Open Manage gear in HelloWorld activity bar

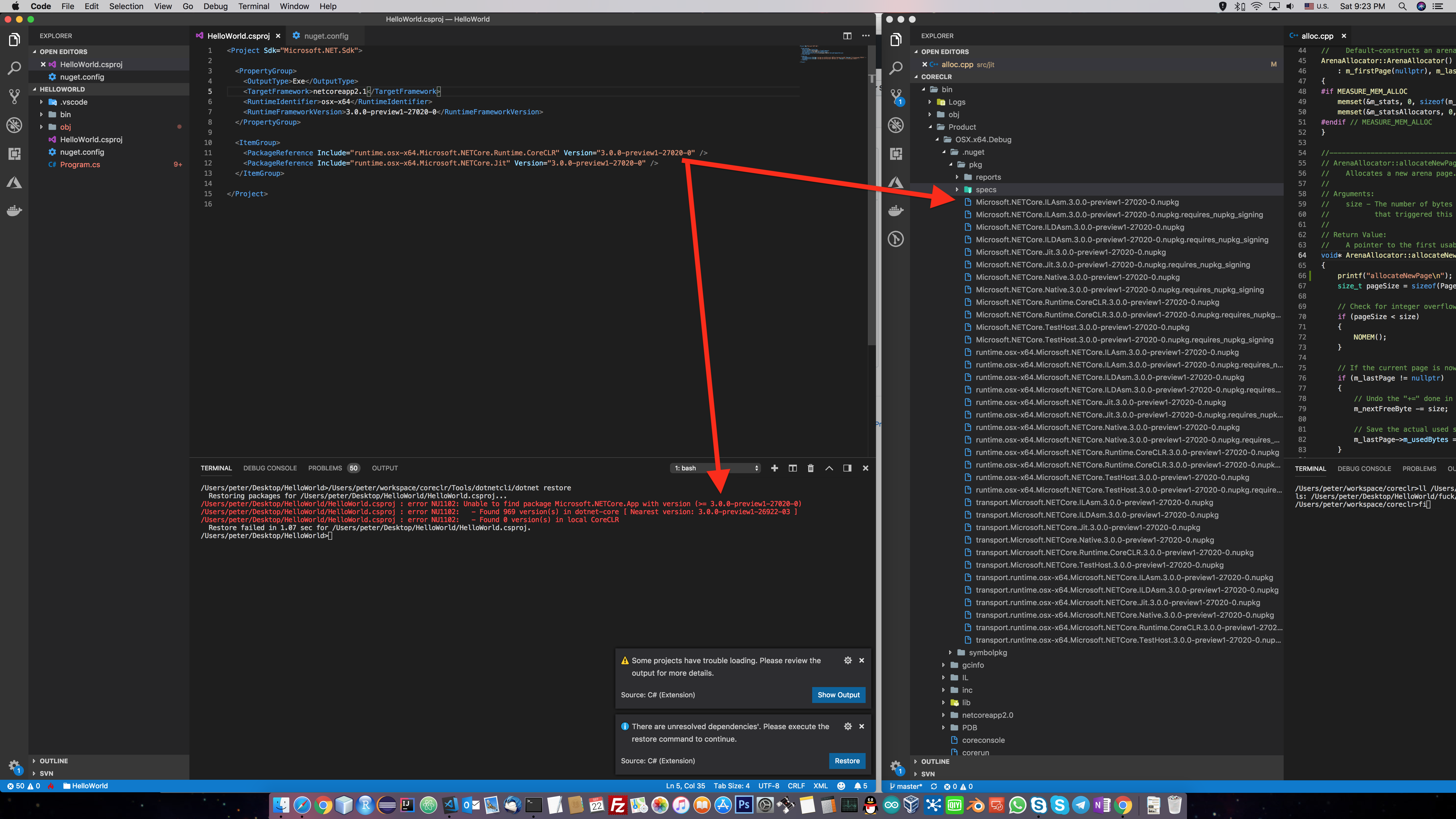pos(14,766)
